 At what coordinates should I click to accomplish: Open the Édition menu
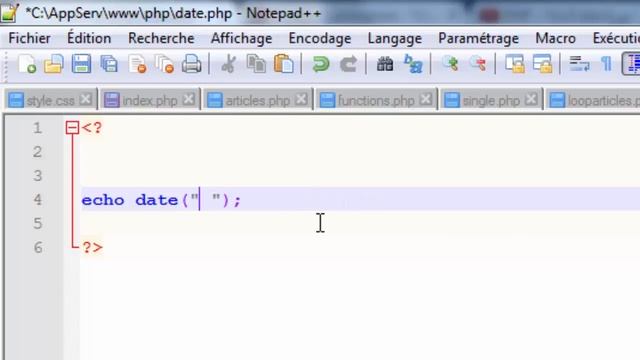pos(89,38)
